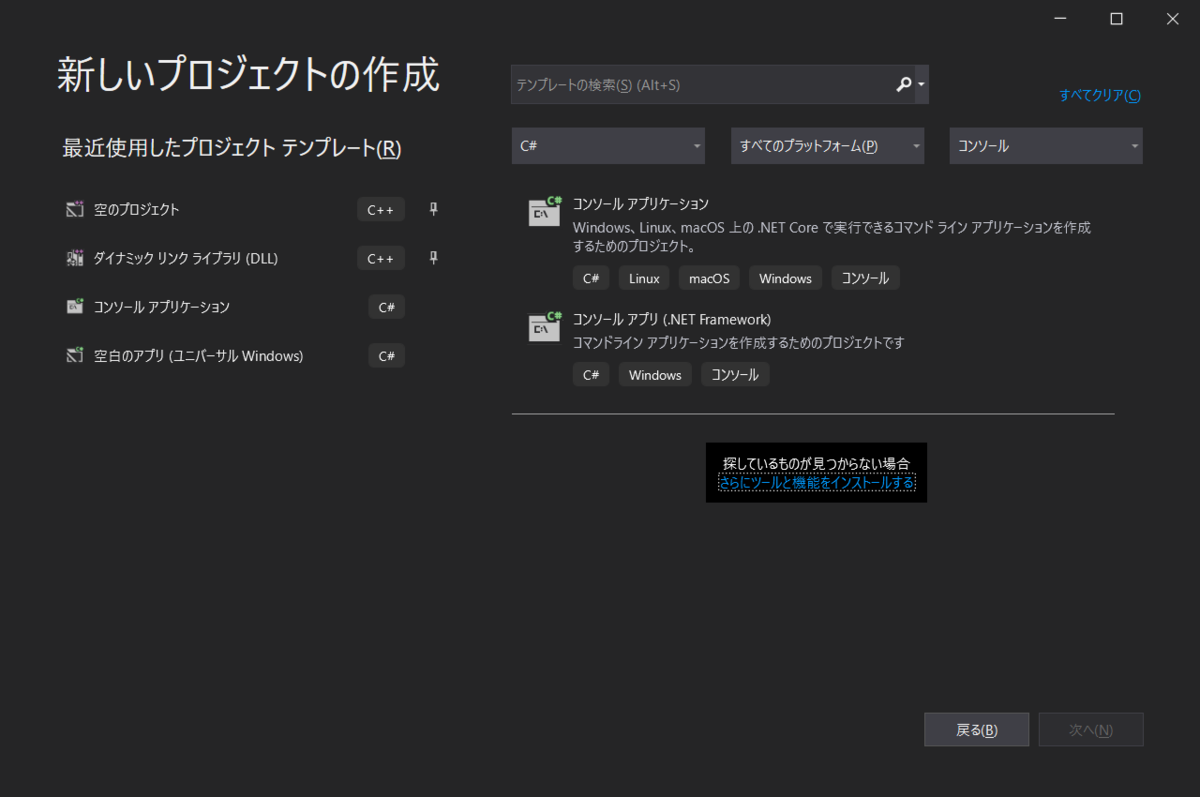Click the Dynamic Link Library (DLL) icon
This screenshot has width=1200, height=797.
click(75, 258)
